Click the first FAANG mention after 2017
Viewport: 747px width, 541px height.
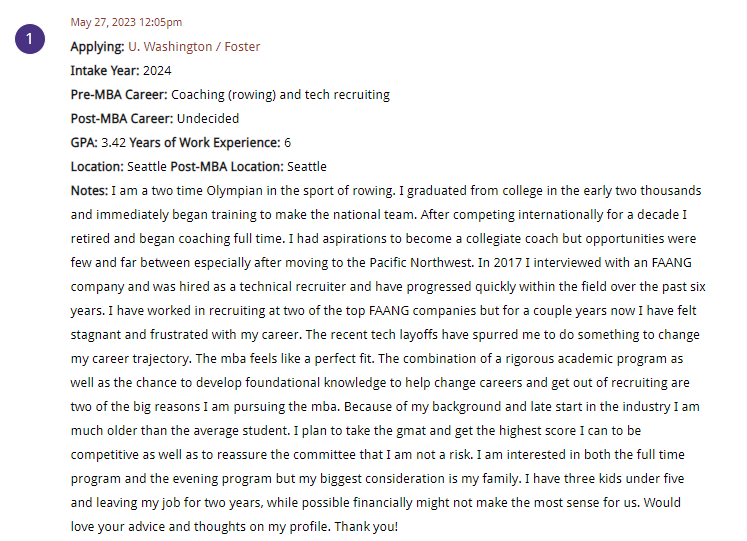[671, 262]
